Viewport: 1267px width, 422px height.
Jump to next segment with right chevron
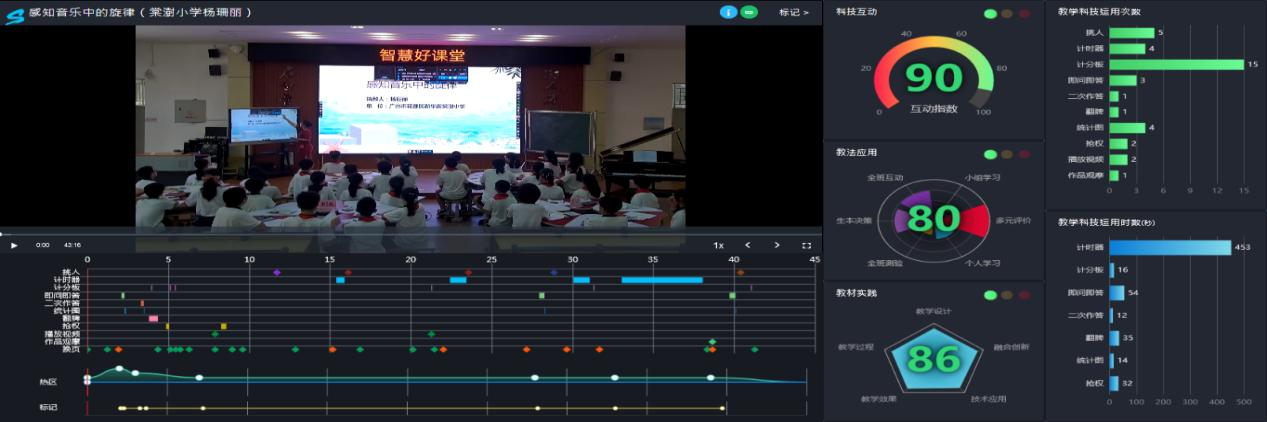pyautogui.click(x=777, y=245)
